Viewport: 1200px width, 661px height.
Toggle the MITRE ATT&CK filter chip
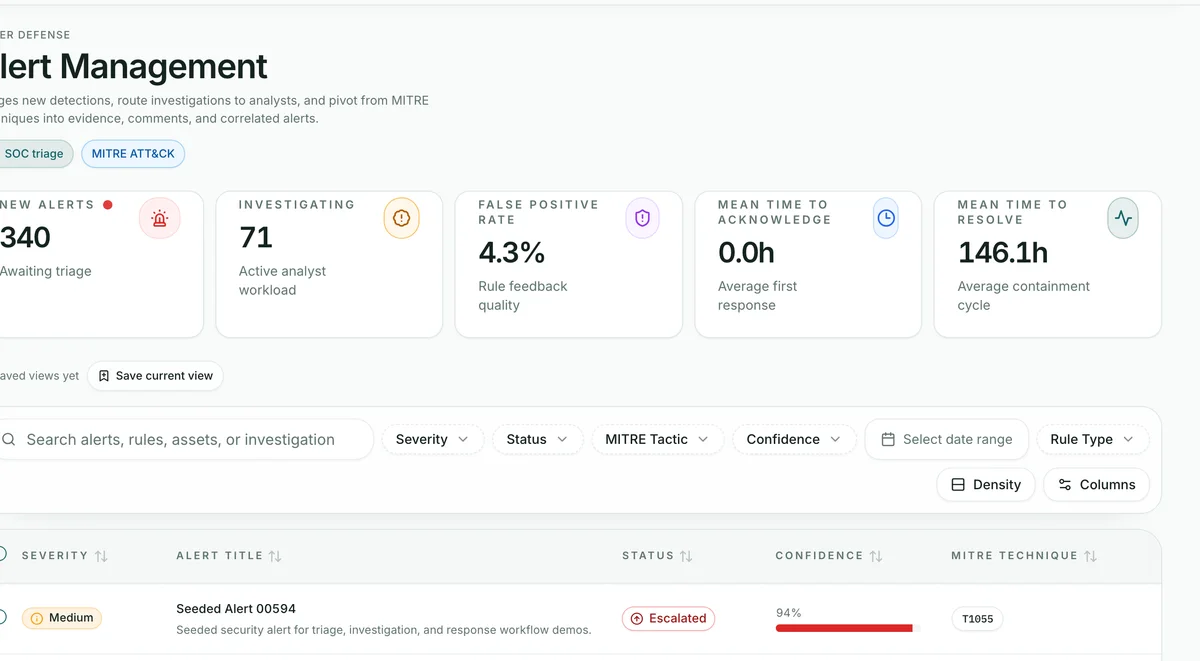tap(133, 154)
